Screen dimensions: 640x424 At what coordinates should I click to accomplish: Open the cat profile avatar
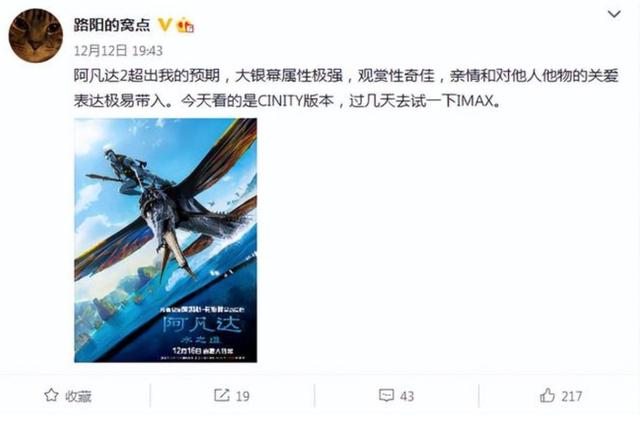click(36, 36)
